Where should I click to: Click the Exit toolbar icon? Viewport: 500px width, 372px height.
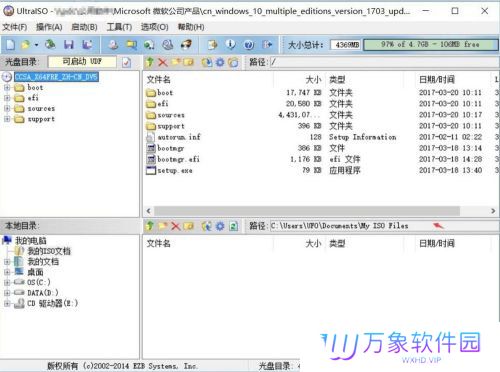click(x=267, y=45)
